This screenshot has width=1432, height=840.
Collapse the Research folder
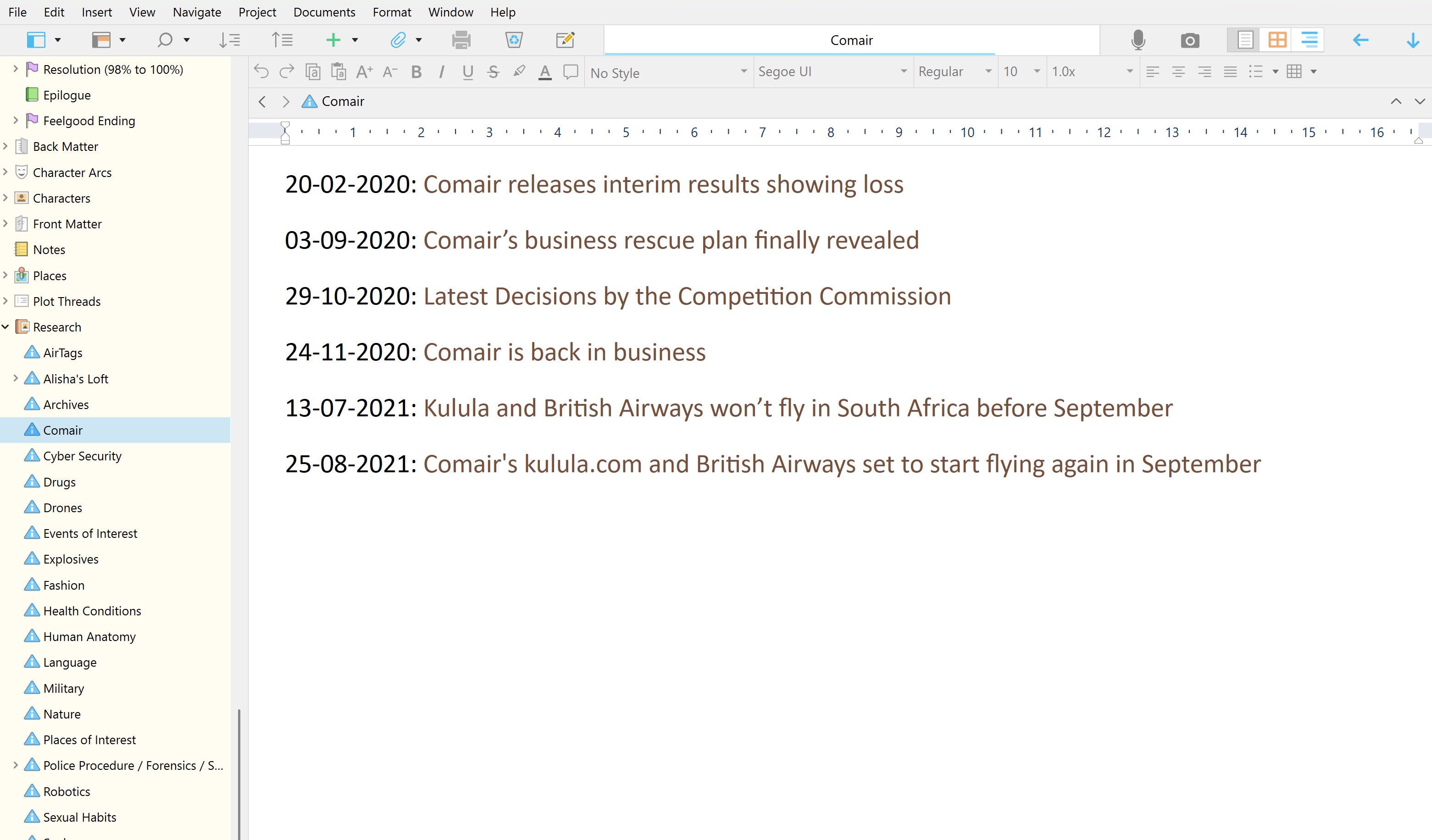pos(5,326)
